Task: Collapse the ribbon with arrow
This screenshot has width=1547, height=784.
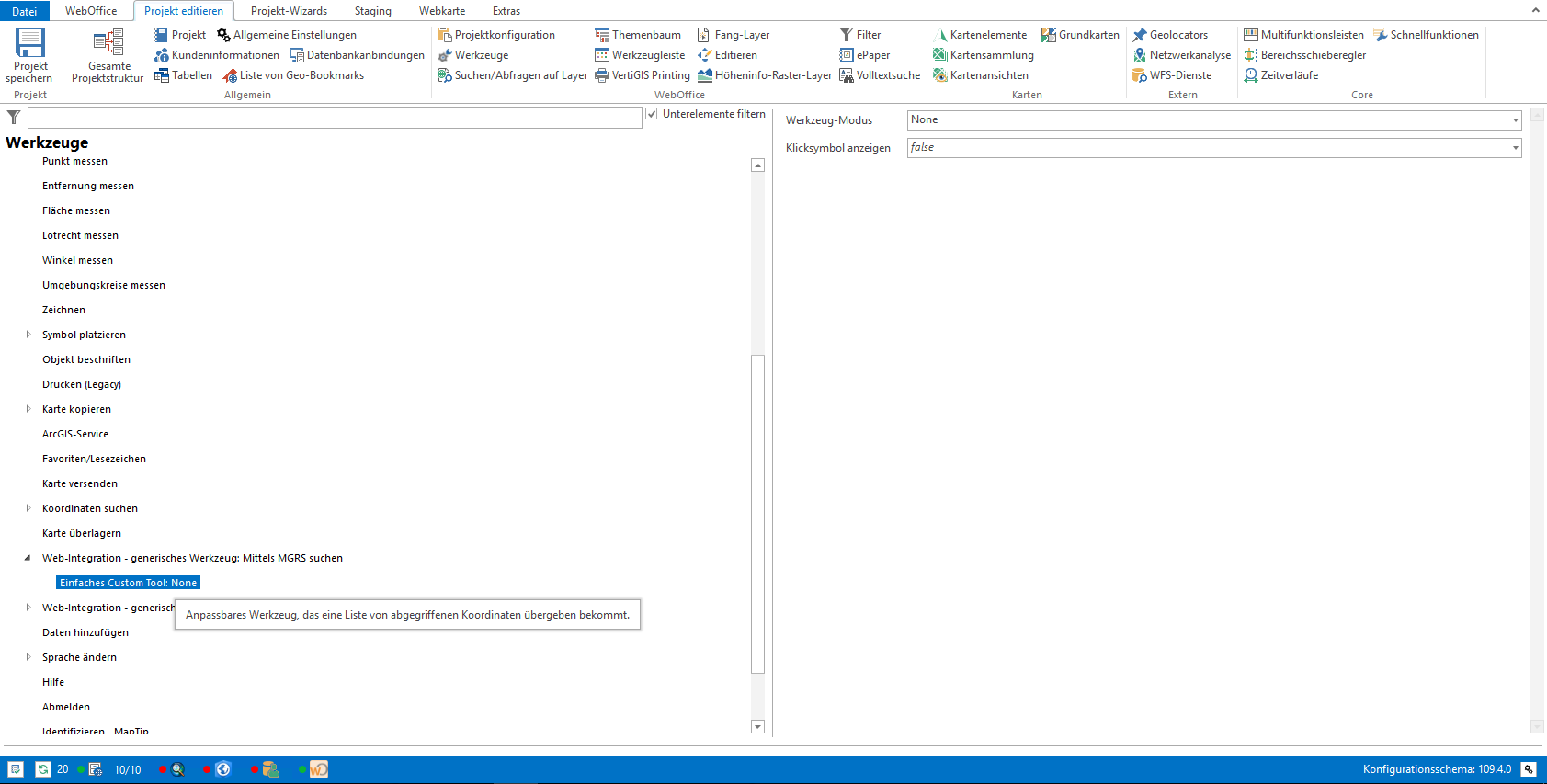Action: pos(1535,10)
